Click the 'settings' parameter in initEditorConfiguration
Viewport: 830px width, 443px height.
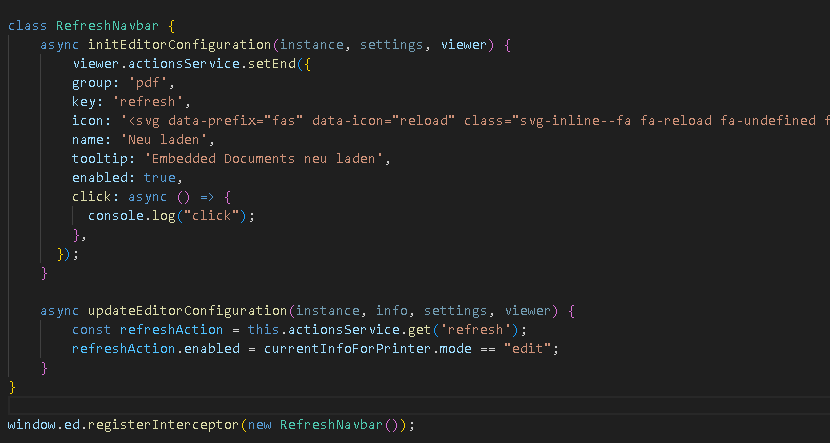391,45
